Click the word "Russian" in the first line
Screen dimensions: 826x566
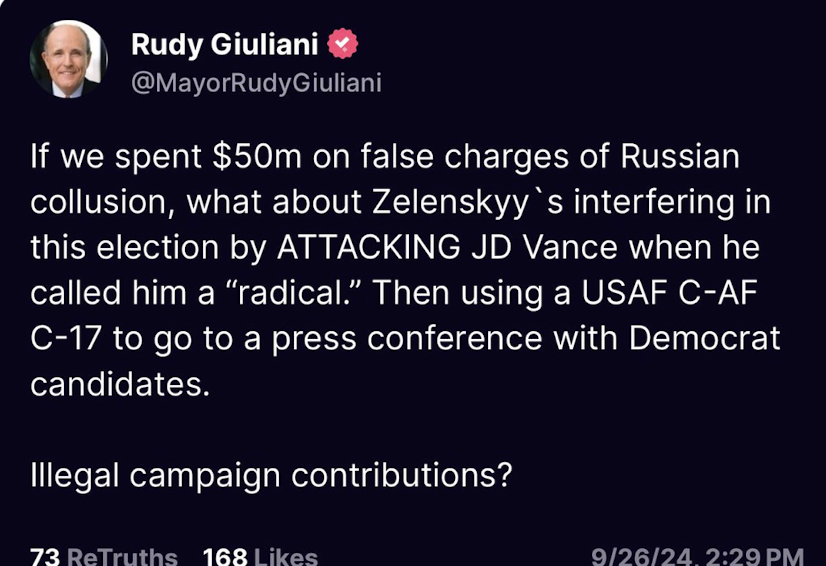679,156
